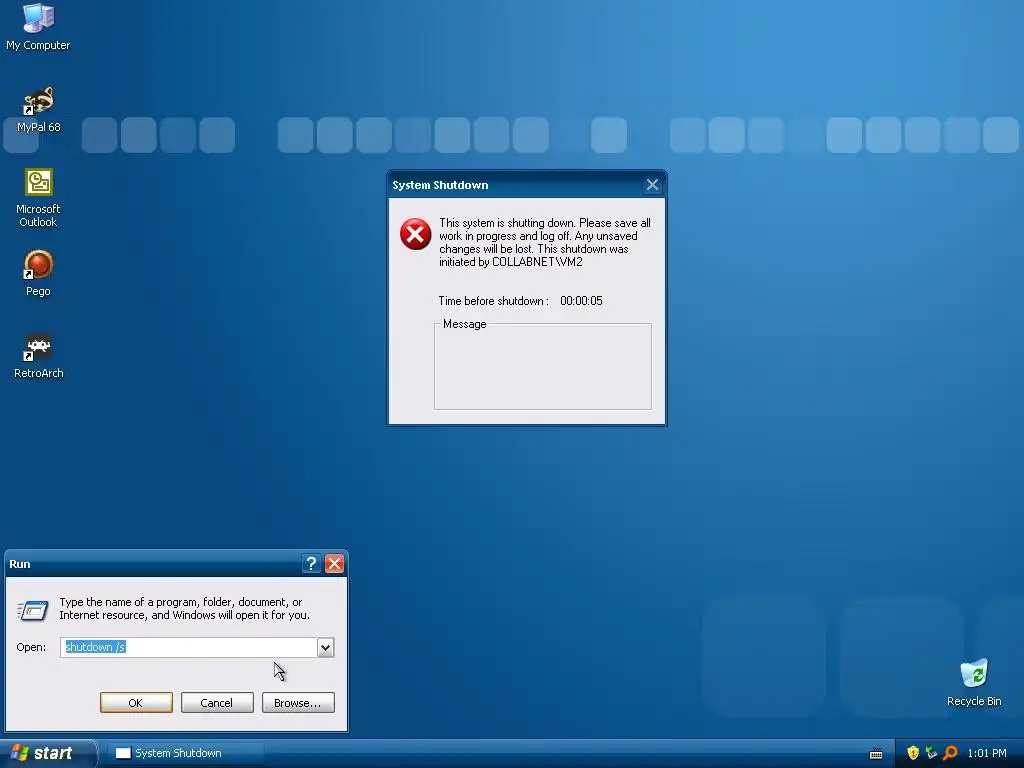This screenshot has height=768, width=1024.
Task: Click the 'Time before shutdown :' label
Action: click(493, 301)
